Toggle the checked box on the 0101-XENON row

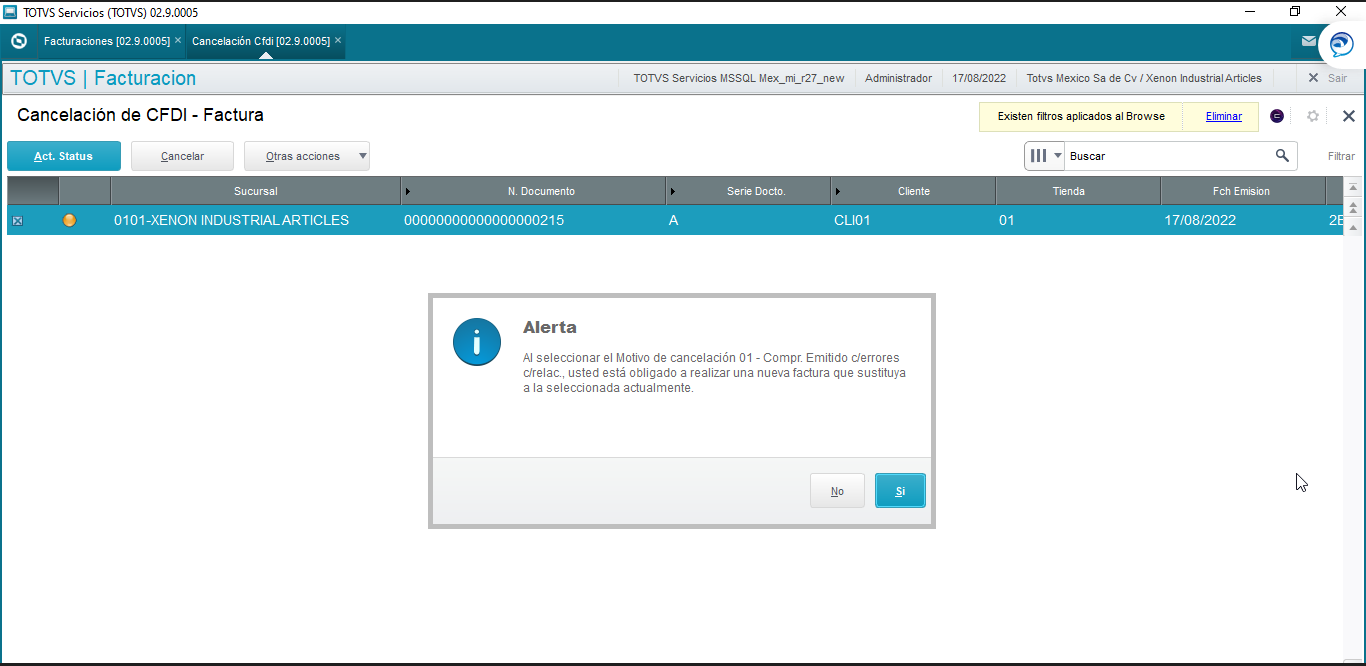point(17,221)
